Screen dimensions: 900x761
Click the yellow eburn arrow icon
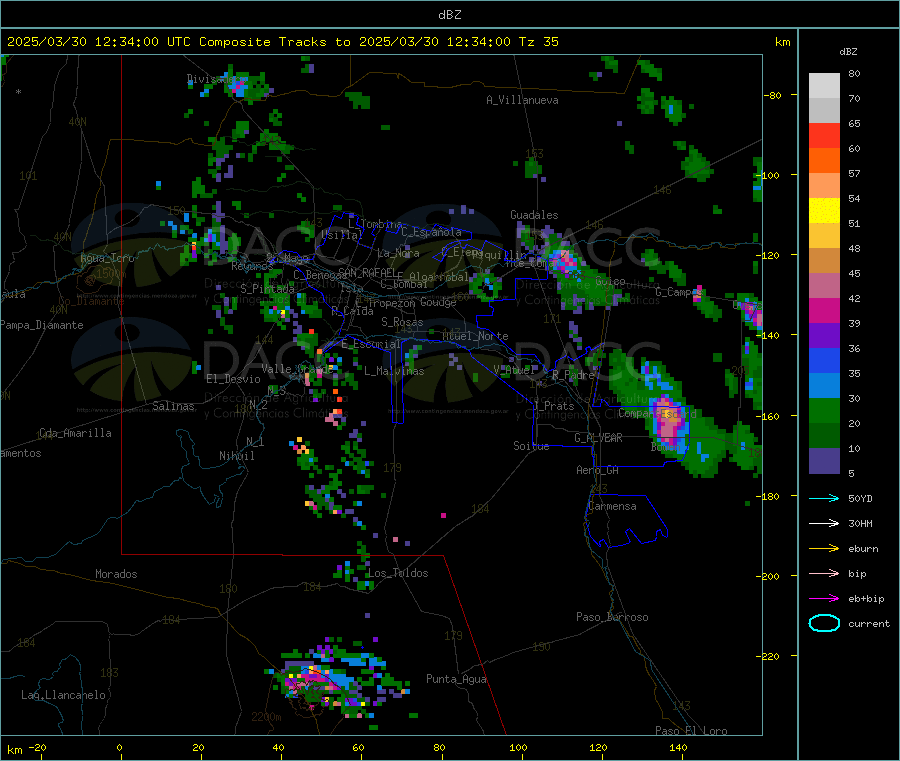[824, 548]
